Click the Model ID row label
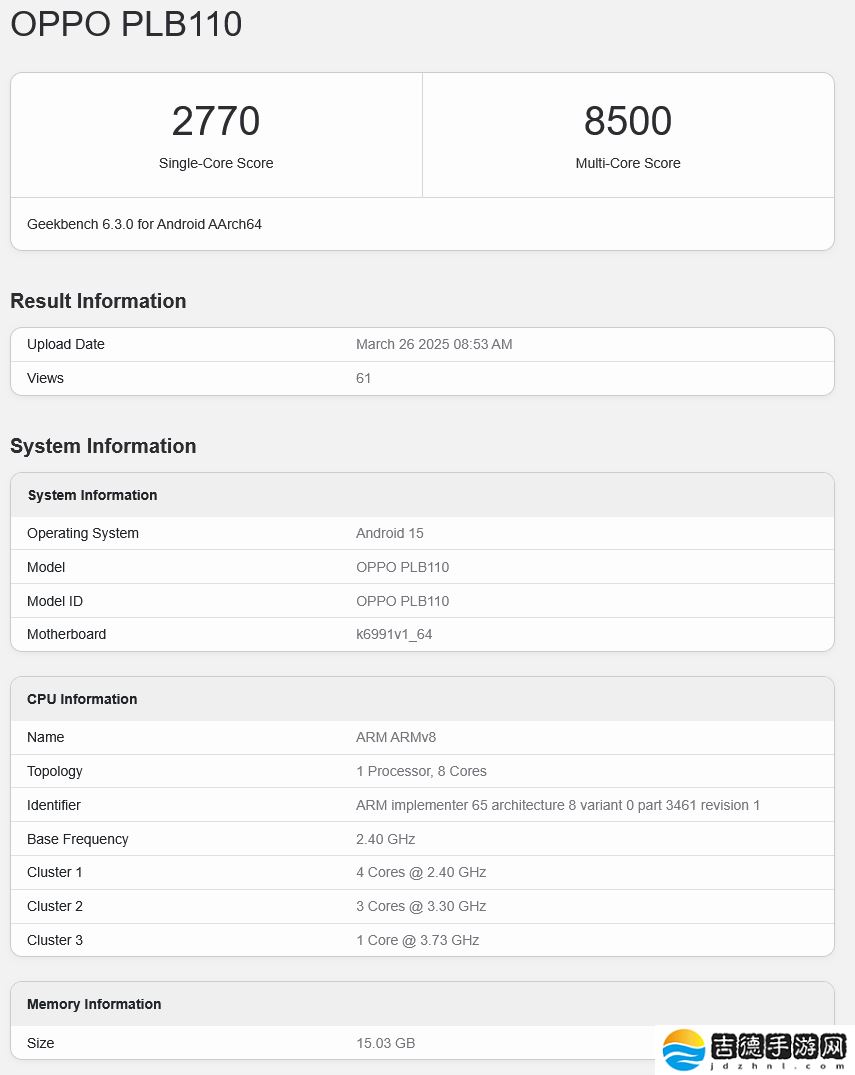Screen dimensions: 855x1075 pyautogui.click(x=55, y=601)
